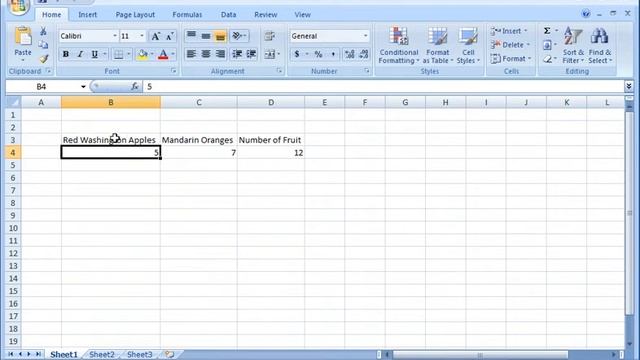Expand the Name Box dropdown
The image size is (640, 360).
pyautogui.click(x=83, y=87)
